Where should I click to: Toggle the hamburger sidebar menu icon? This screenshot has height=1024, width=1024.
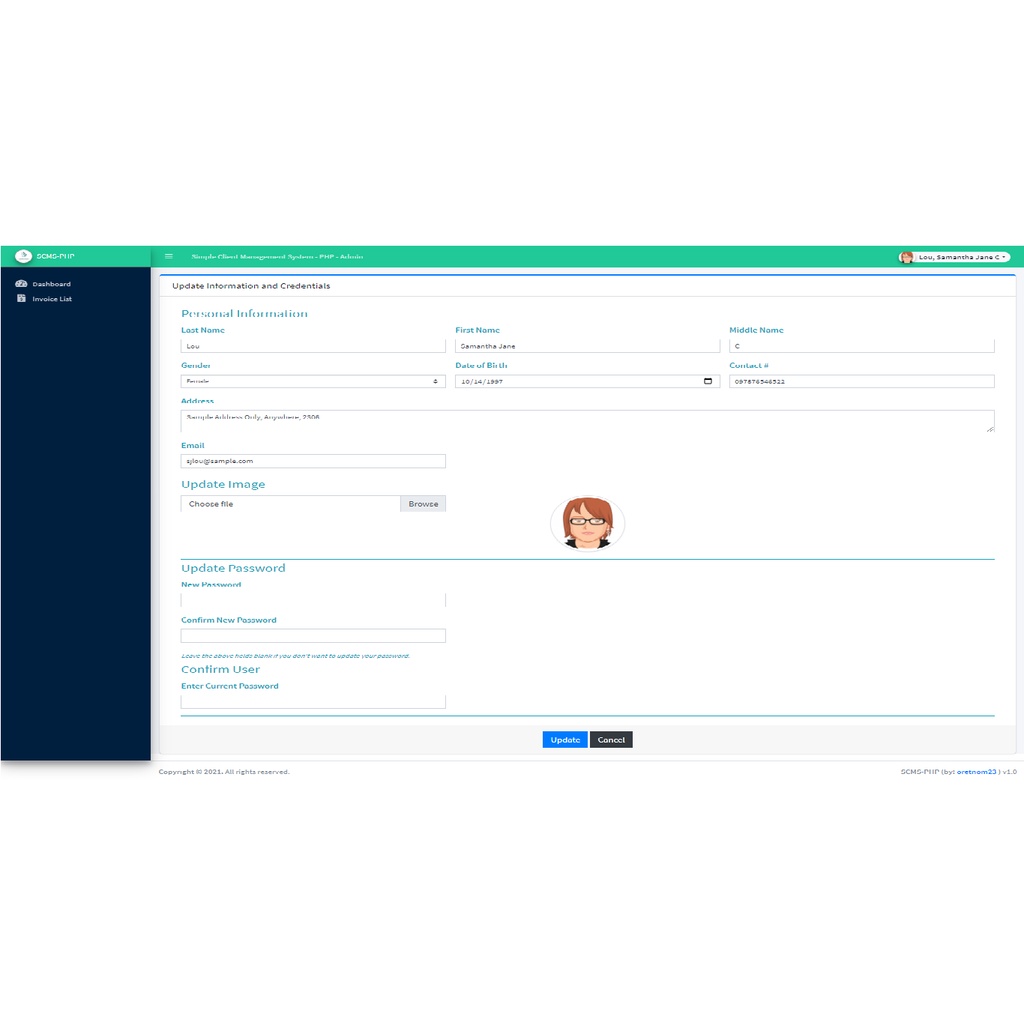click(169, 257)
